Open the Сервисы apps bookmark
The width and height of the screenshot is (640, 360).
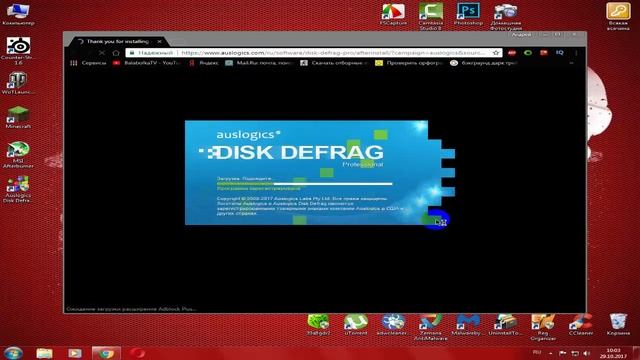tap(88, 63)
